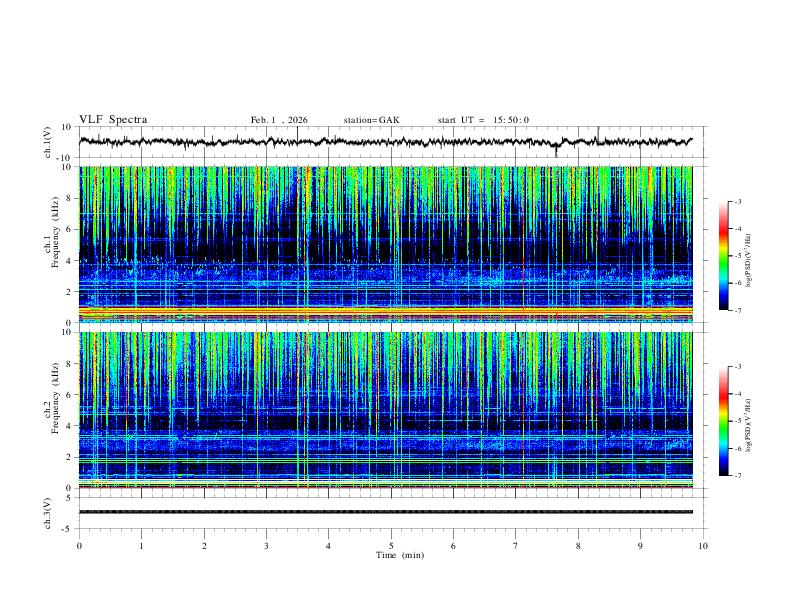Click the ch.2 PSD color bar

723,421
